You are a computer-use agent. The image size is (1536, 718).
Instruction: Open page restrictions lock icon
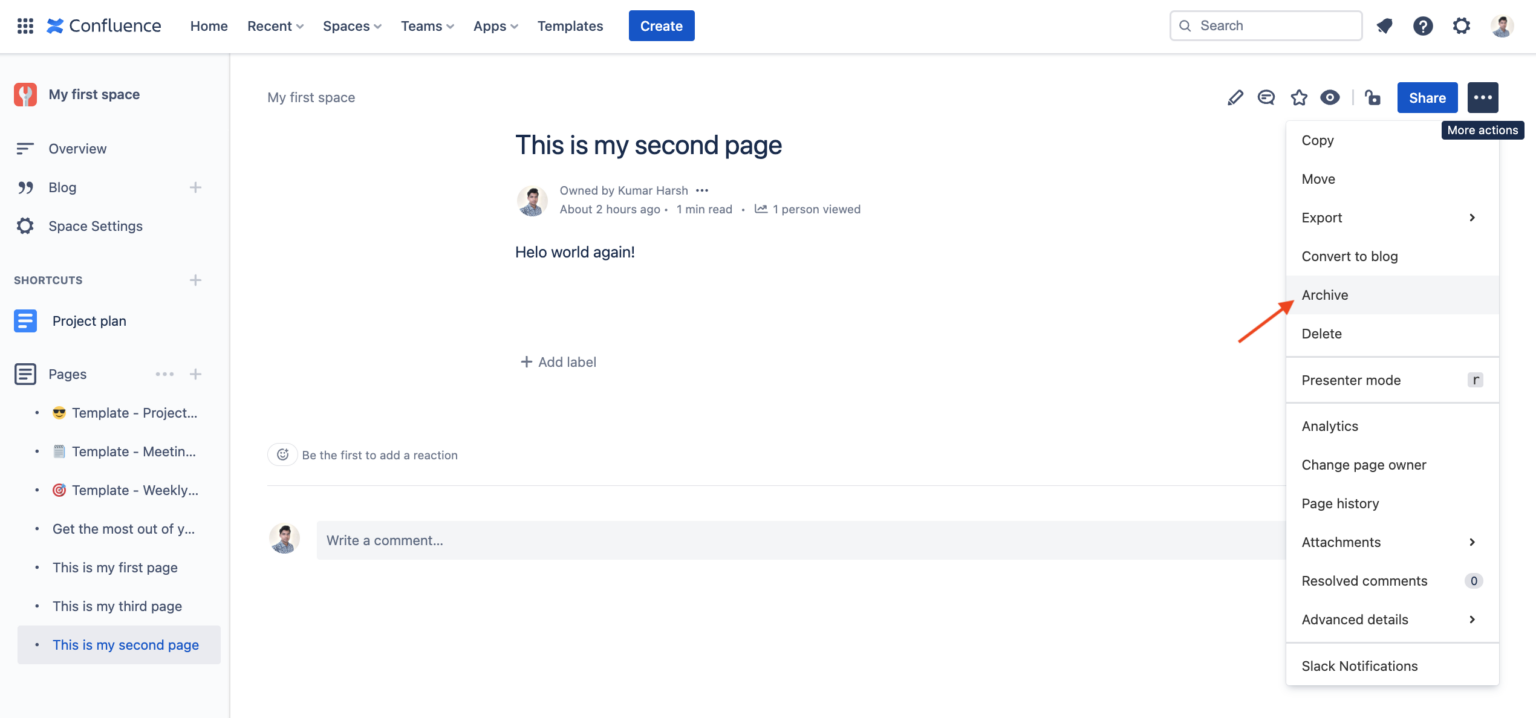[1372, 97]
